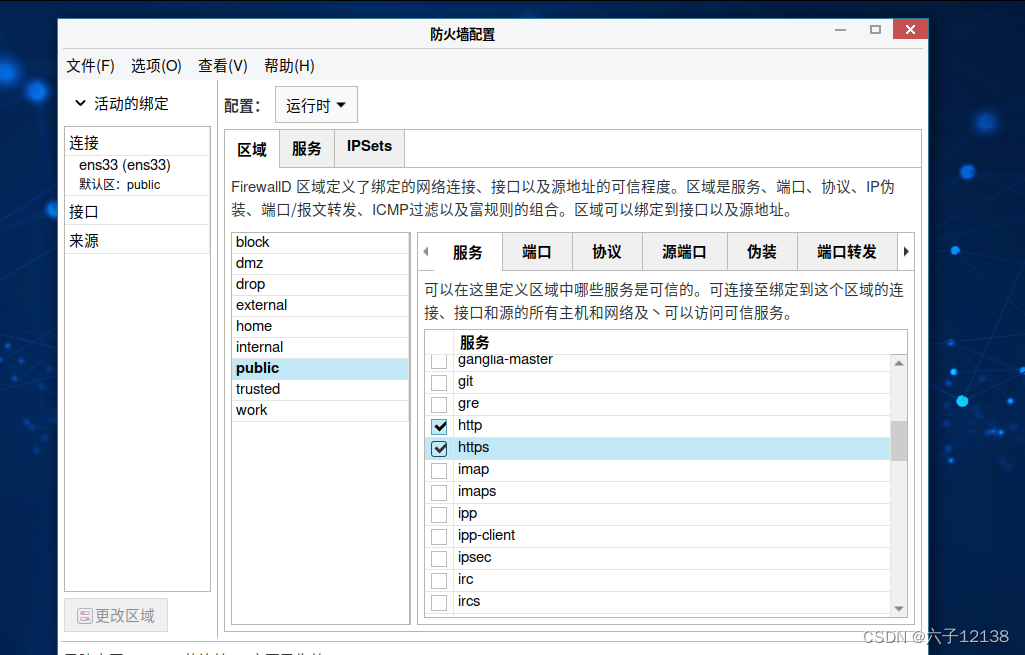The height and width of the screenshot is (655, 1025).
Task: Select the internal zone
Action: point(320,347)
